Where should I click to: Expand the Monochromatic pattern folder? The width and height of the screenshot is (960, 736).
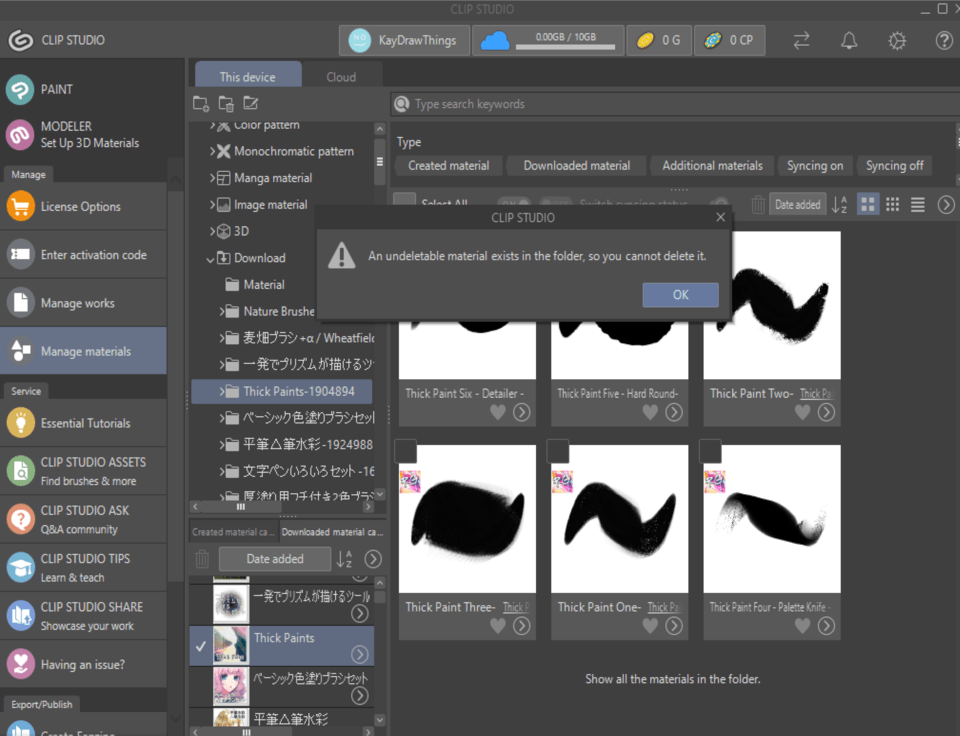(x=212, y=151)
